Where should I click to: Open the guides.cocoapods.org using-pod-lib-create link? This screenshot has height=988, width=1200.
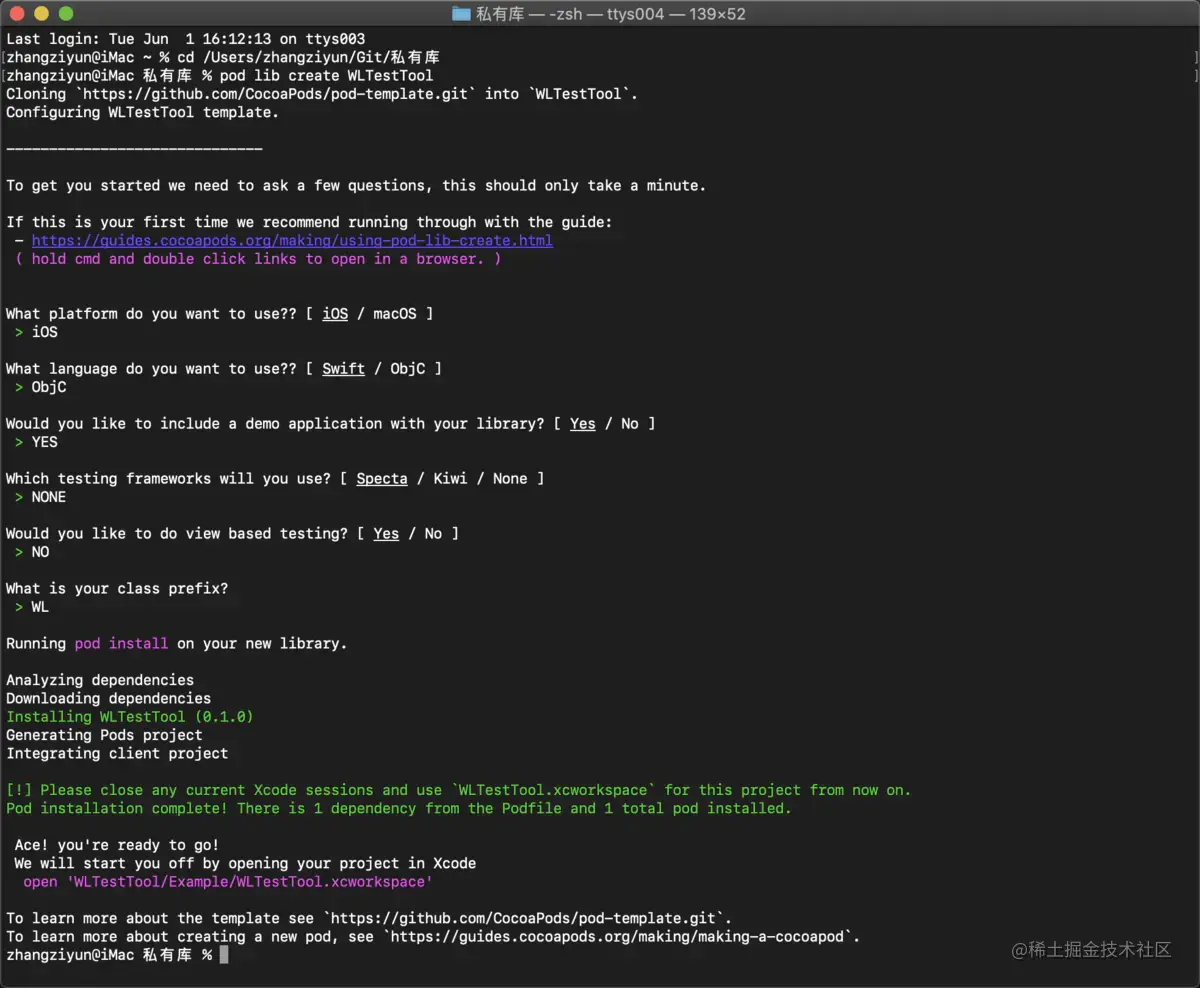(x=292, y=240)
